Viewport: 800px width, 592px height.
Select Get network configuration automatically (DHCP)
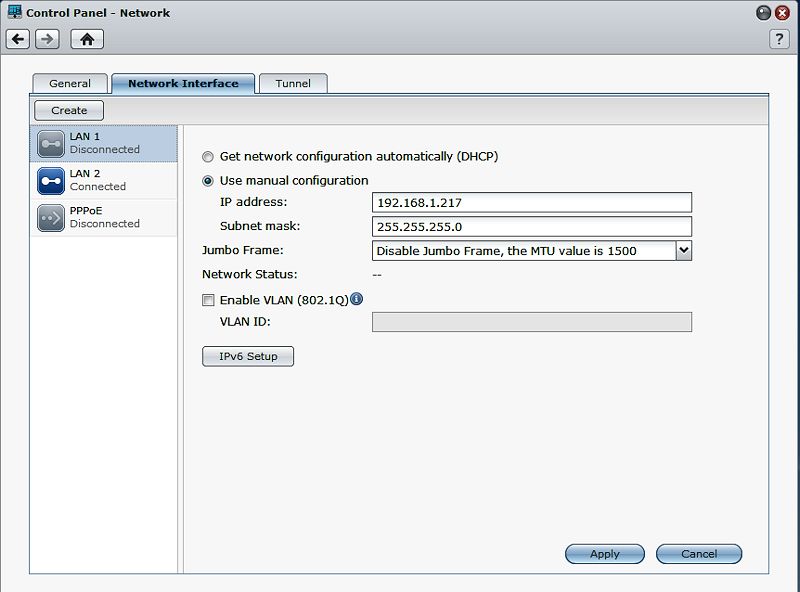coord(207,157)
